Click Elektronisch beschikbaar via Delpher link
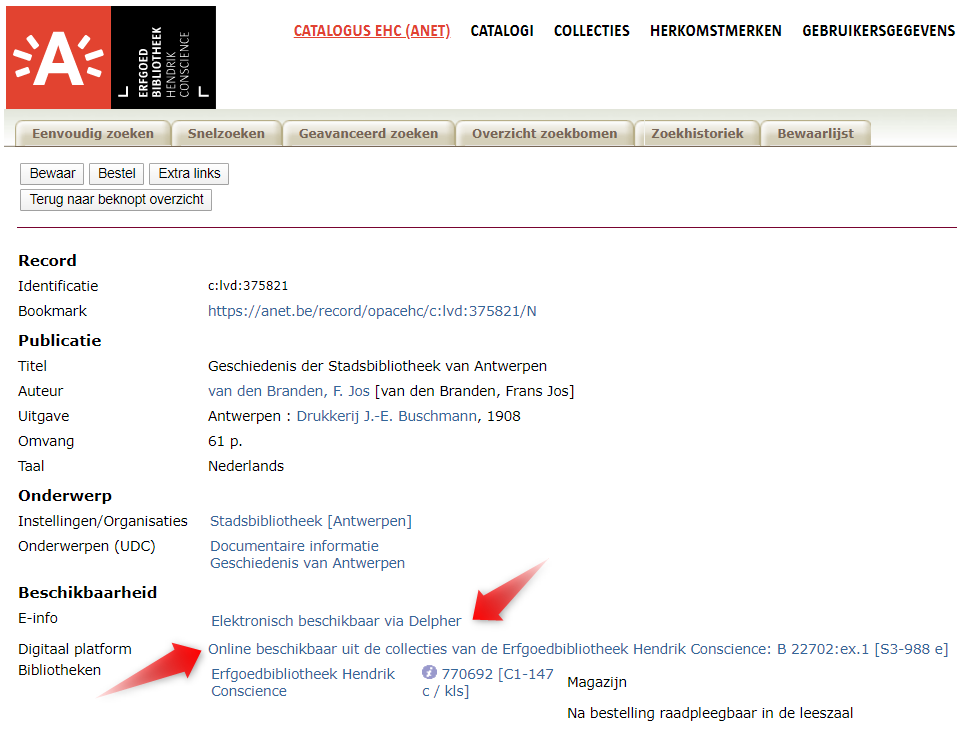 [x=336, y=621]
